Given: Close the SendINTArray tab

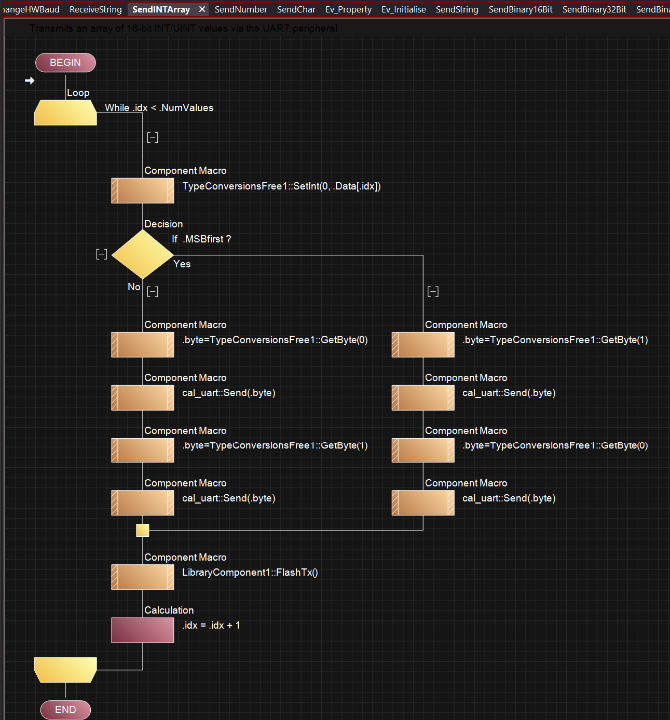Looking at the screenshot, I should 201,9.
